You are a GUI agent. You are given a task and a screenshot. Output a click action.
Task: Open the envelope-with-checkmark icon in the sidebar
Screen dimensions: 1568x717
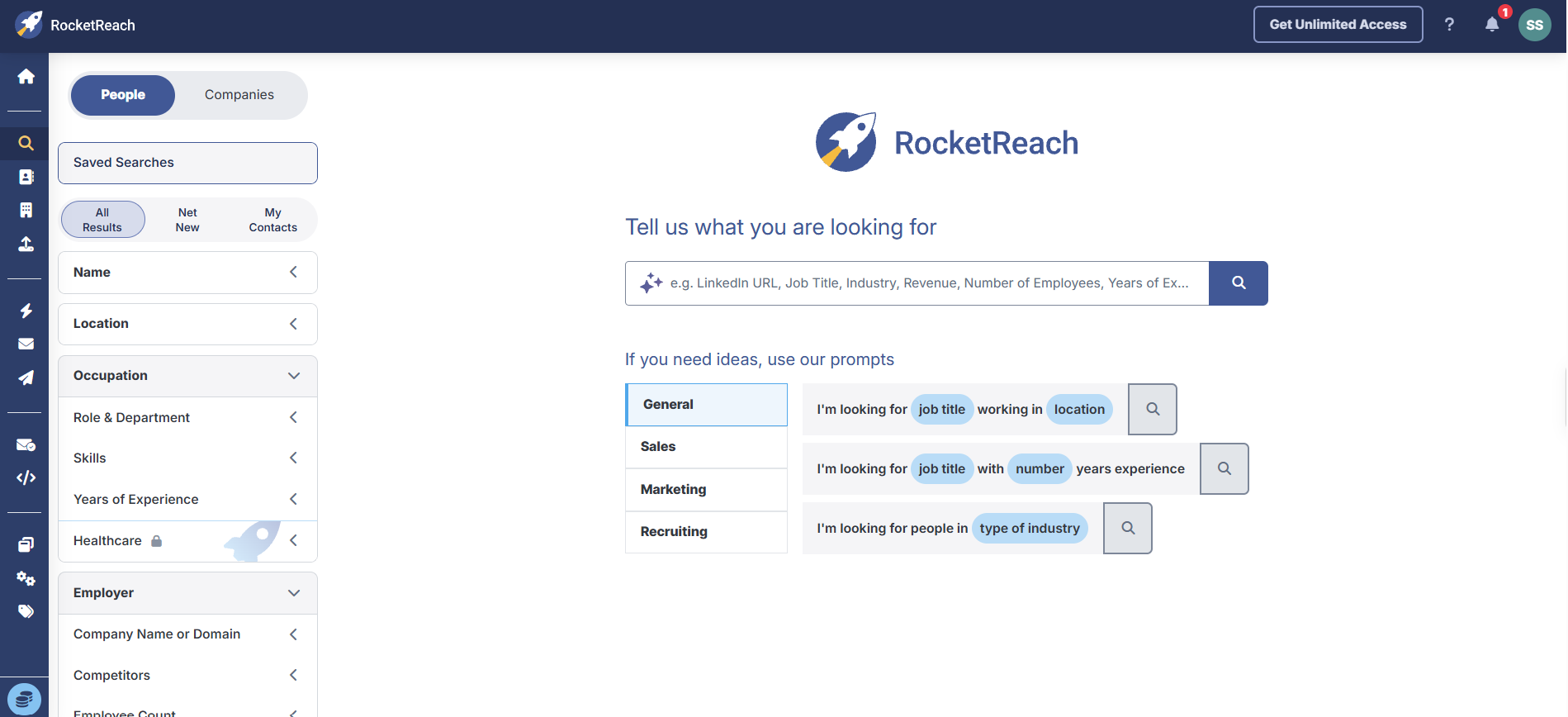[x=26, y=444]
